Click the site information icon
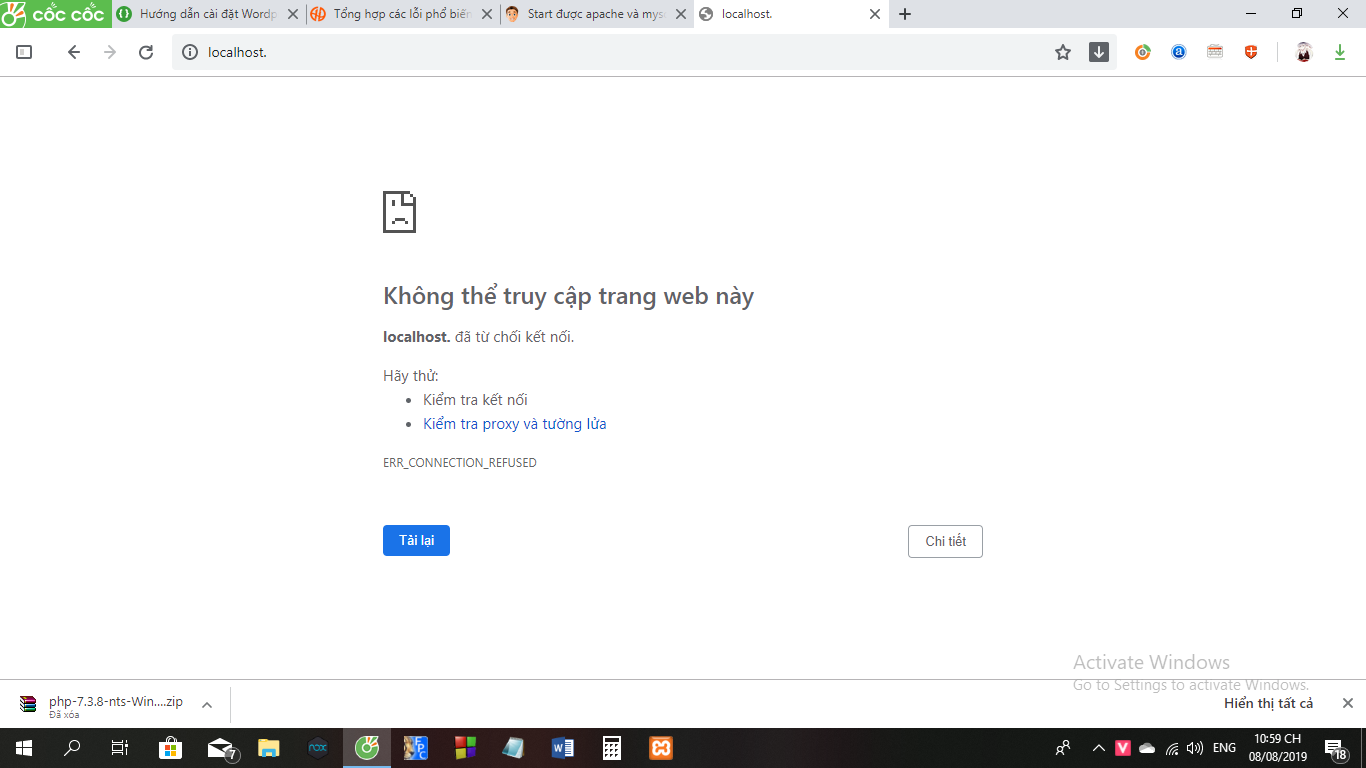1366x768 pixels. 190,53
